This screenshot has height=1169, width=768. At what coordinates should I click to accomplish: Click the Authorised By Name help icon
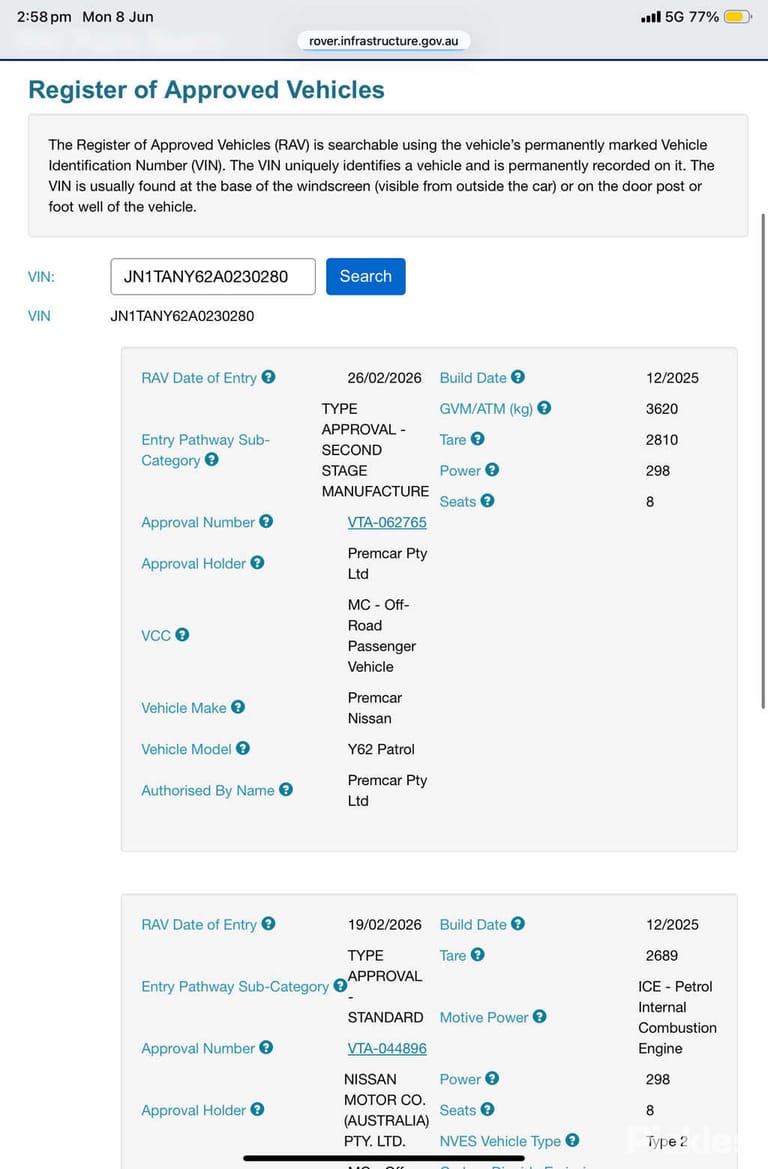tap(286, 790)
